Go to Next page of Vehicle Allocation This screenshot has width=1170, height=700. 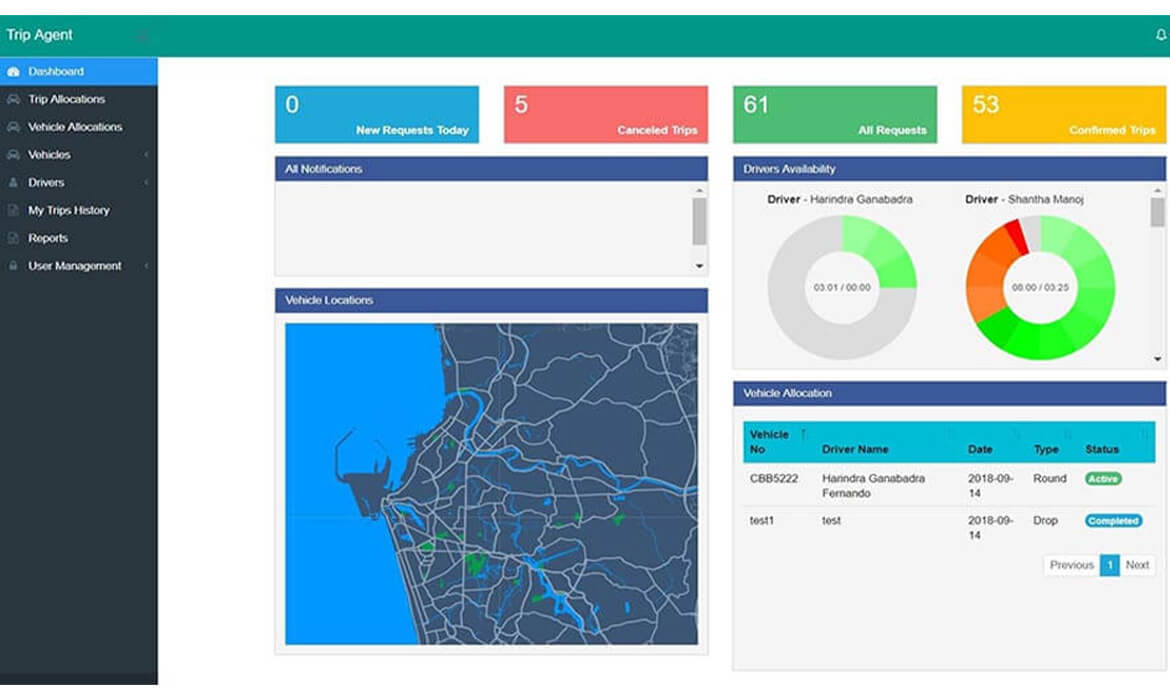tap(1137, 565)
